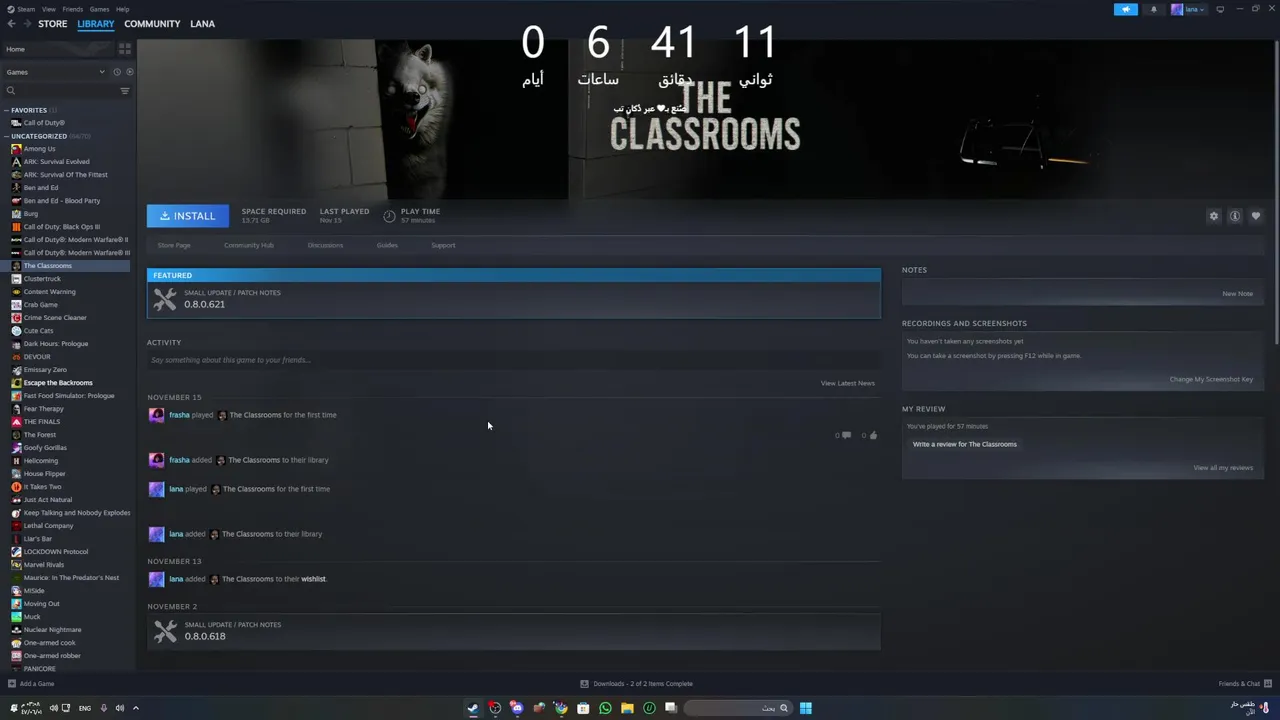This screenshot has width=1280, height=720.
Task: Open the library filter options icon
Action: (x=125, y=91)
